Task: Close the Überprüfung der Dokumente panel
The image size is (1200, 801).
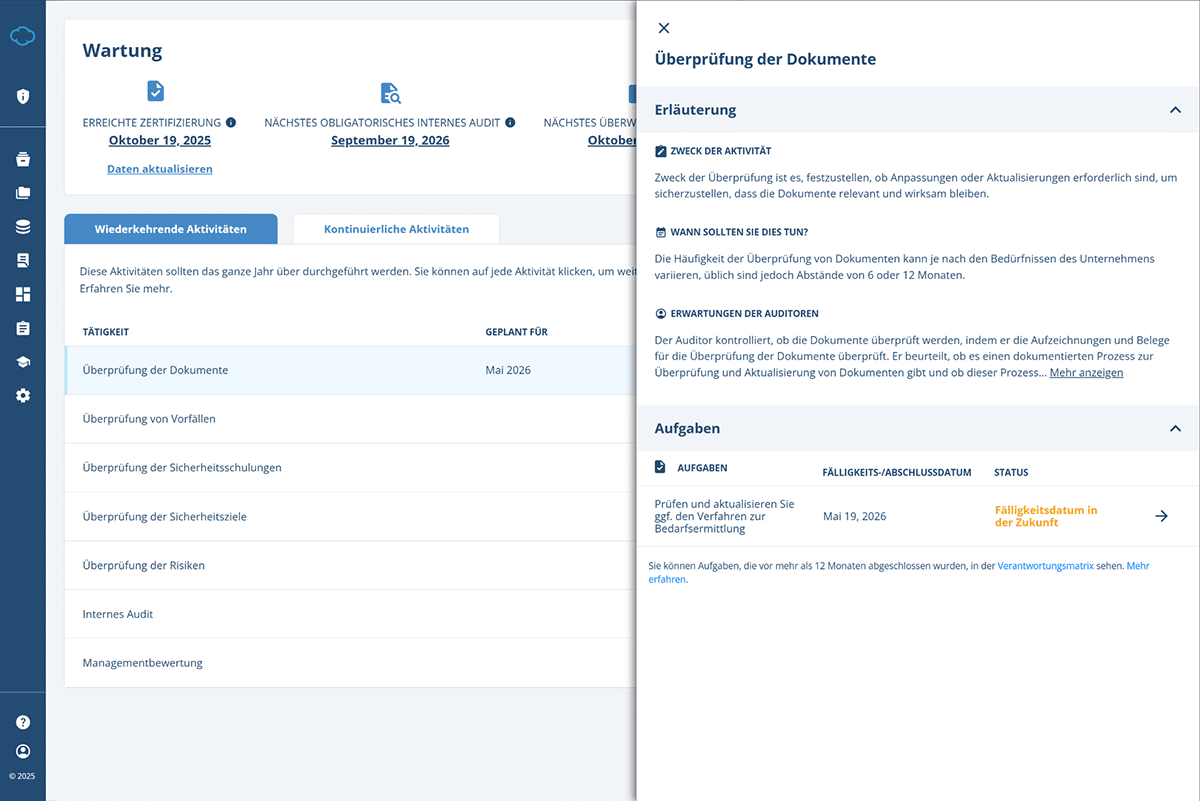Action: [x=664, y=28]
